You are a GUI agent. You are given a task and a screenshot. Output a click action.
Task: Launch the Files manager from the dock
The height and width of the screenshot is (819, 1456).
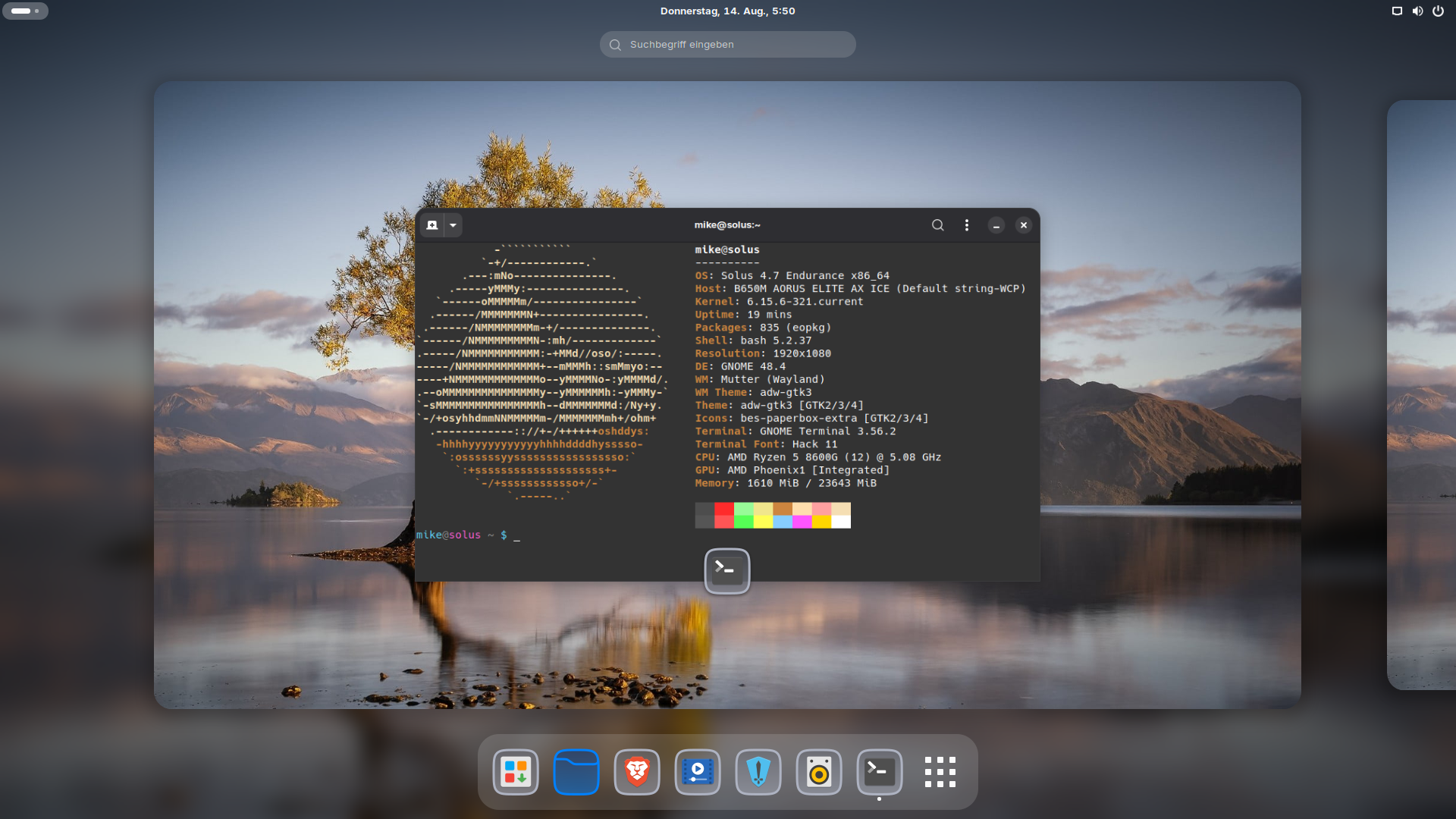(x=576, y=772)
